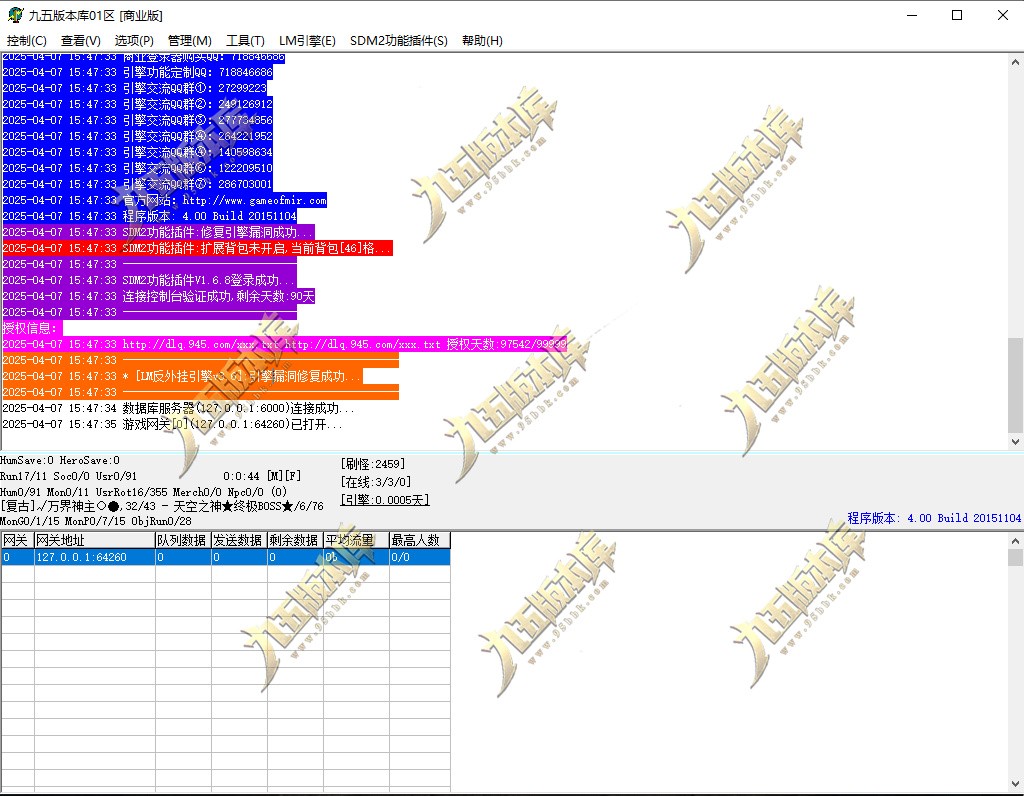1024x796 pixels.
Task: Click log line 引擎交流QQ群①: 27299223
Action: coord(135,88)
